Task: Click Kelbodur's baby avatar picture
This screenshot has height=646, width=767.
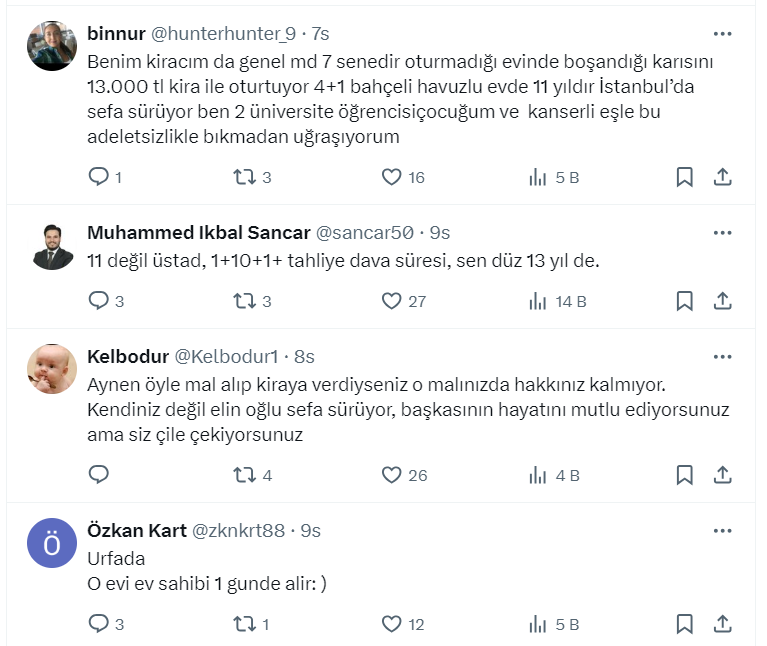Action: tap(52, 369)
